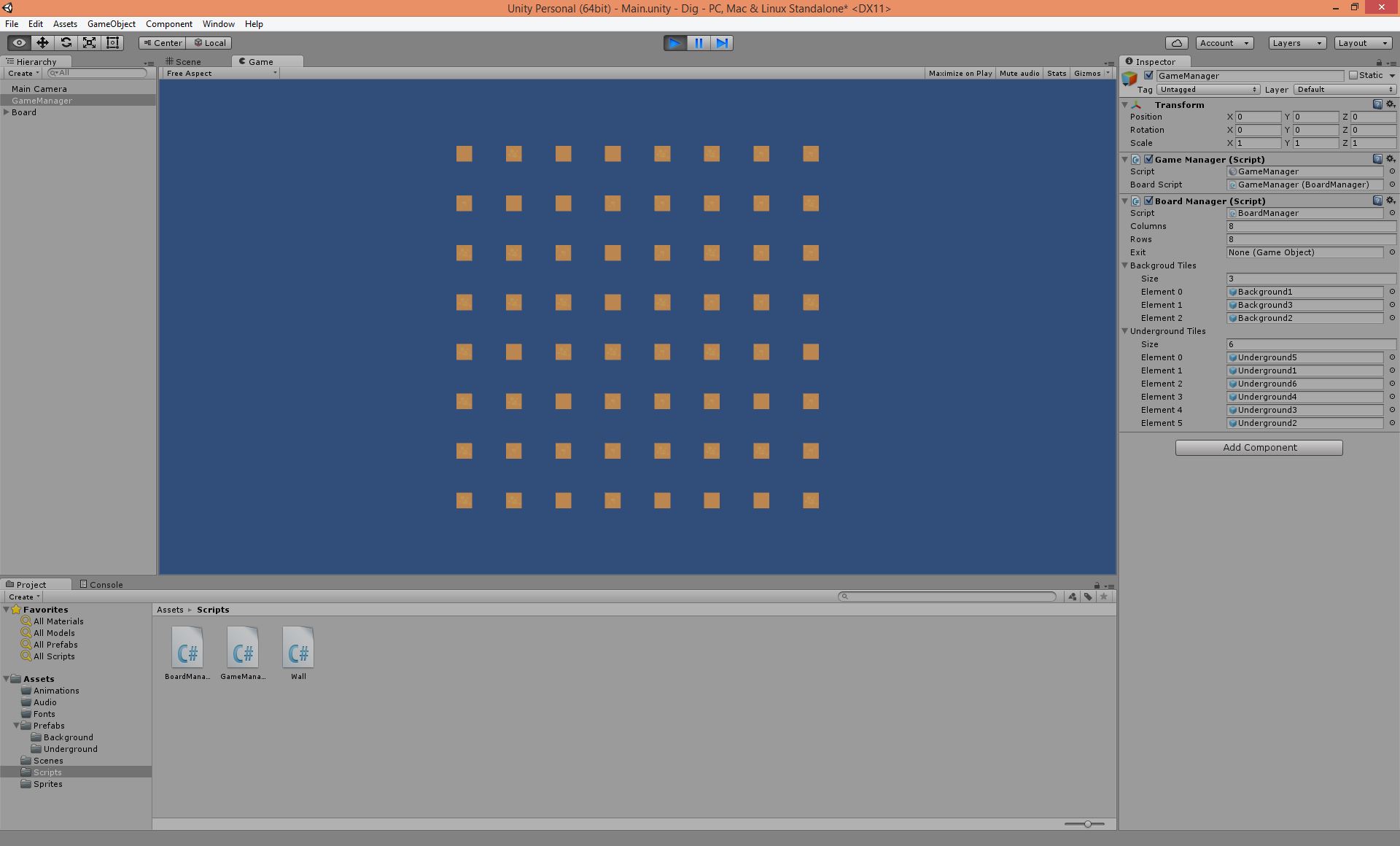The height and width of the screenshot is (846, 1400).
Task: Click the Stats button
Action: pos(1056,73)
